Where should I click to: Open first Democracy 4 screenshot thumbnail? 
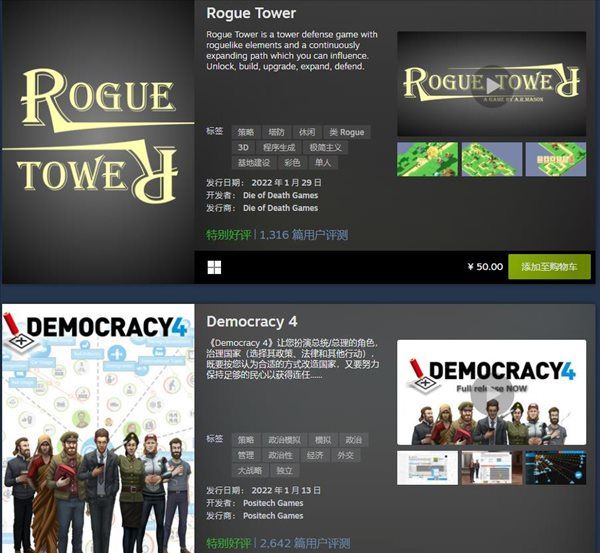click(x=427, y=468)
